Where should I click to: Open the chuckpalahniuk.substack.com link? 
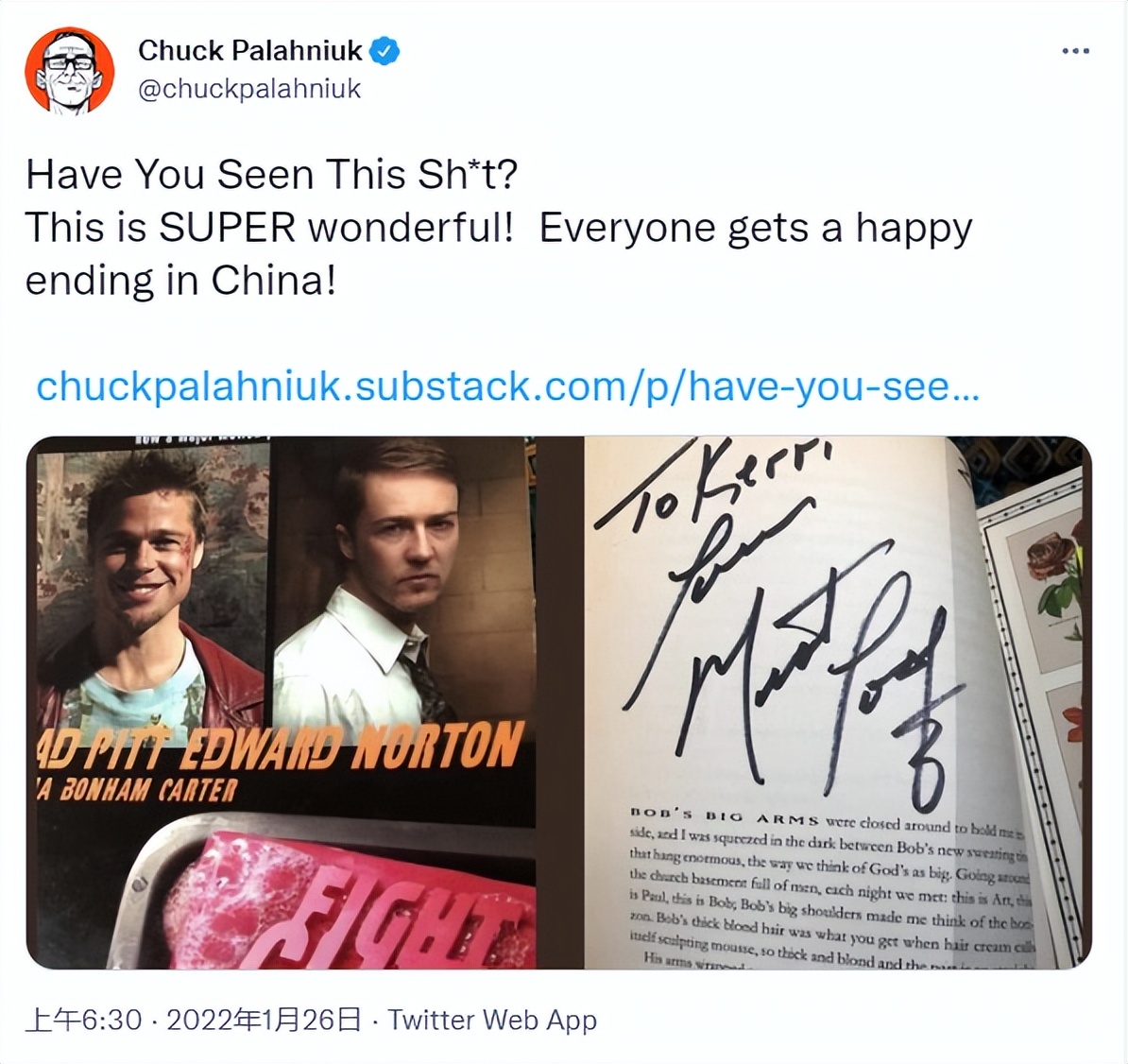507,386
